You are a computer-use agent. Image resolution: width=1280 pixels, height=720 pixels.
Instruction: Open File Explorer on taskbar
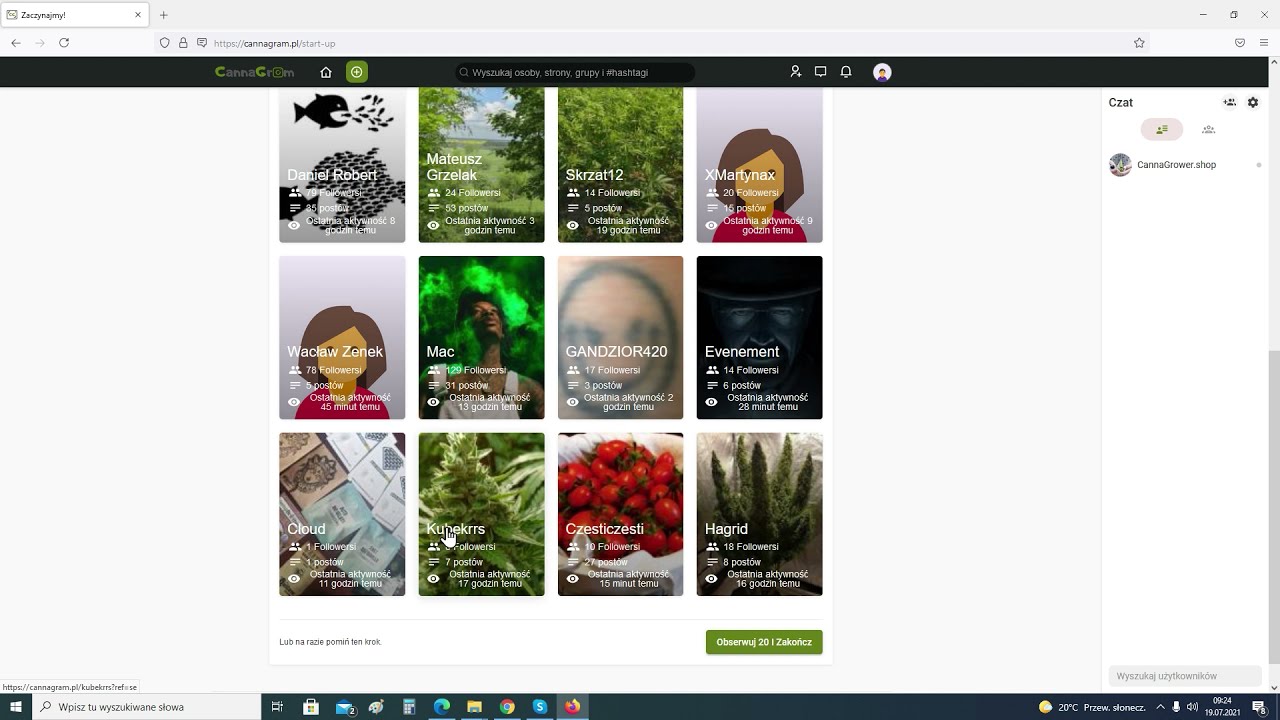(475, 707)
